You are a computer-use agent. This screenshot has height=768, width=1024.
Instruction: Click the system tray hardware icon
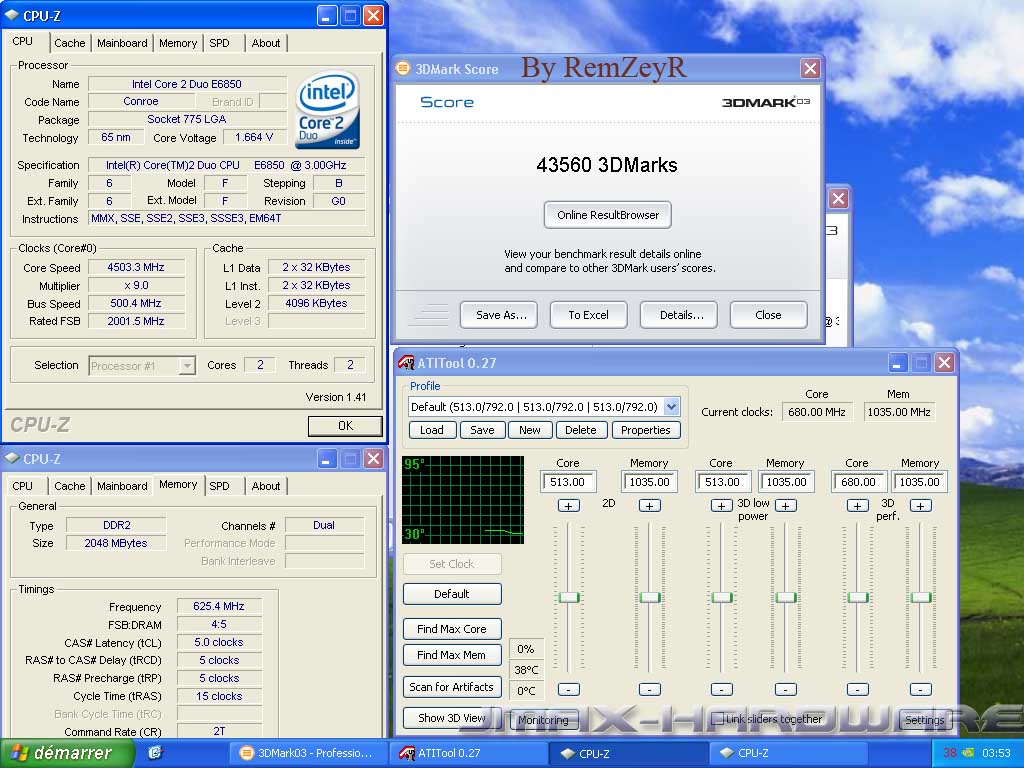coord(968,753)
